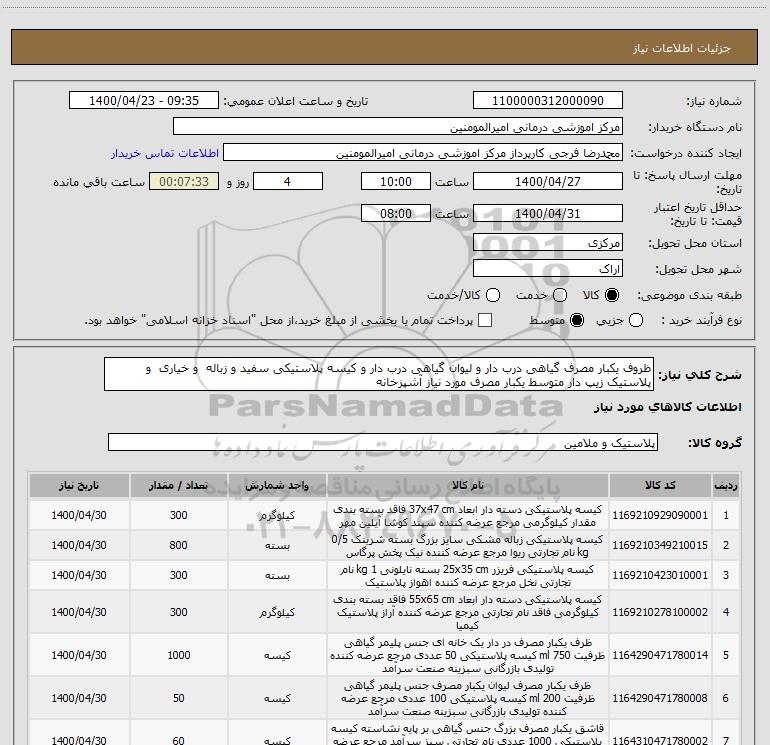Click the request creator field محمدرضا فرجی

(423, 153)
